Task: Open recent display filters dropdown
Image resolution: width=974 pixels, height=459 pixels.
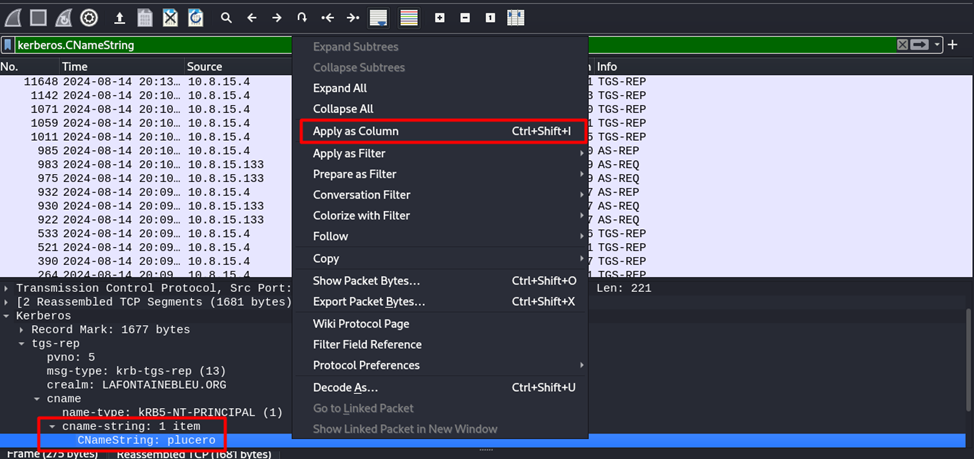Action: (x=936, y=45)
